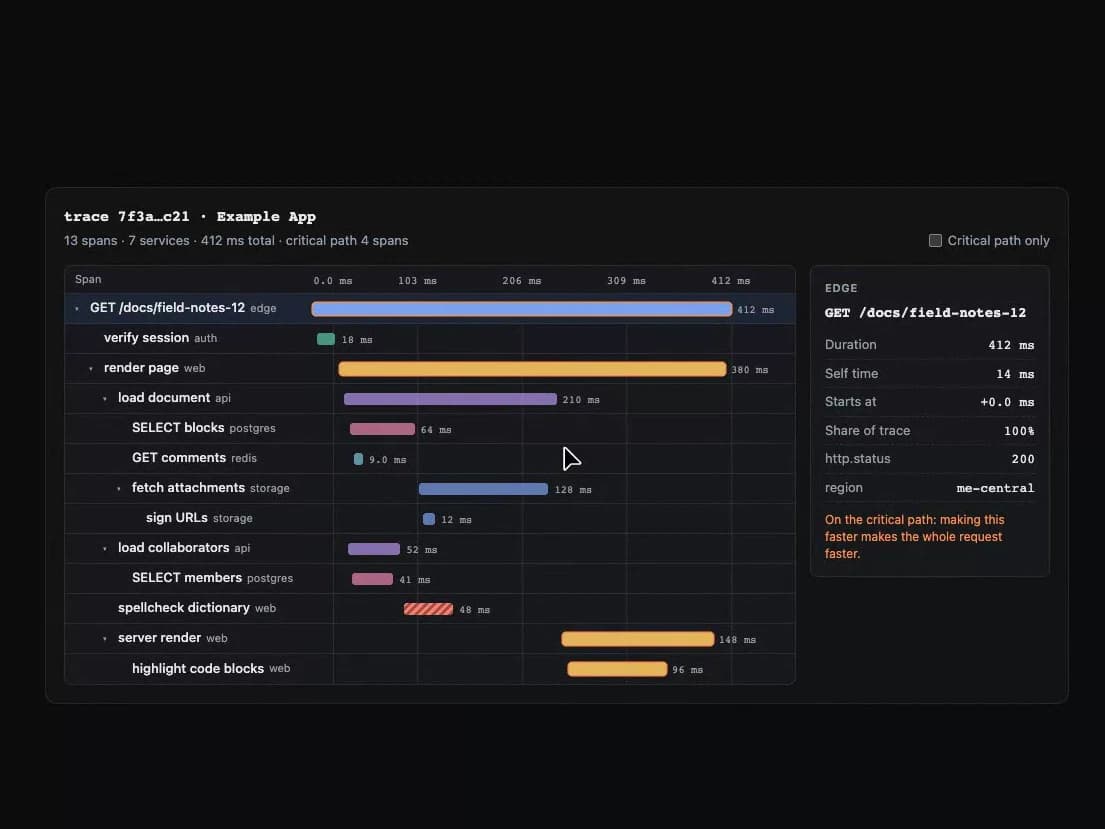Click the 206 ms timeline axis label
The width and height of the screenshot is (1105, 829).
521,281
